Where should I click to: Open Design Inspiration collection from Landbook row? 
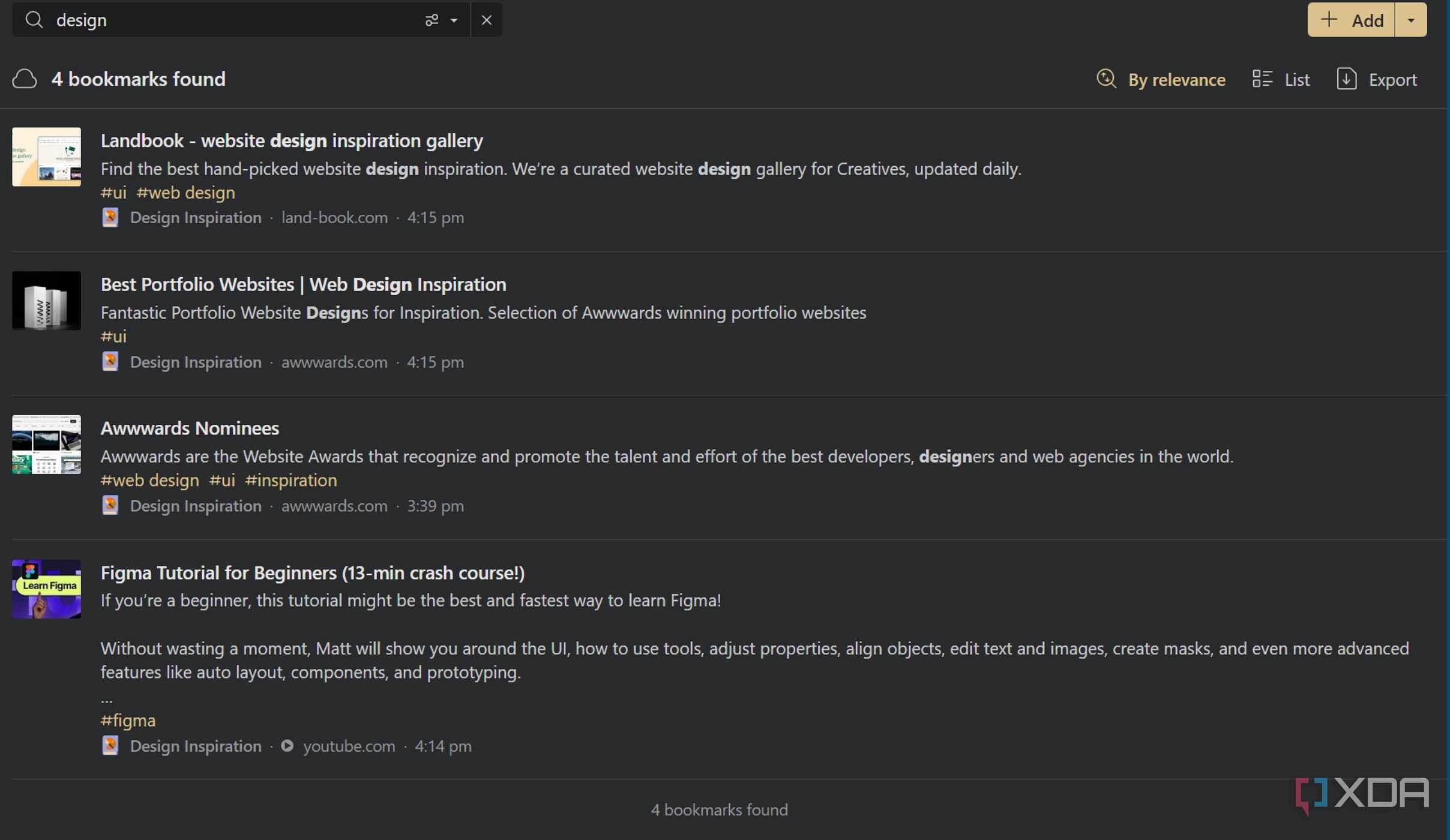(196, 217)
